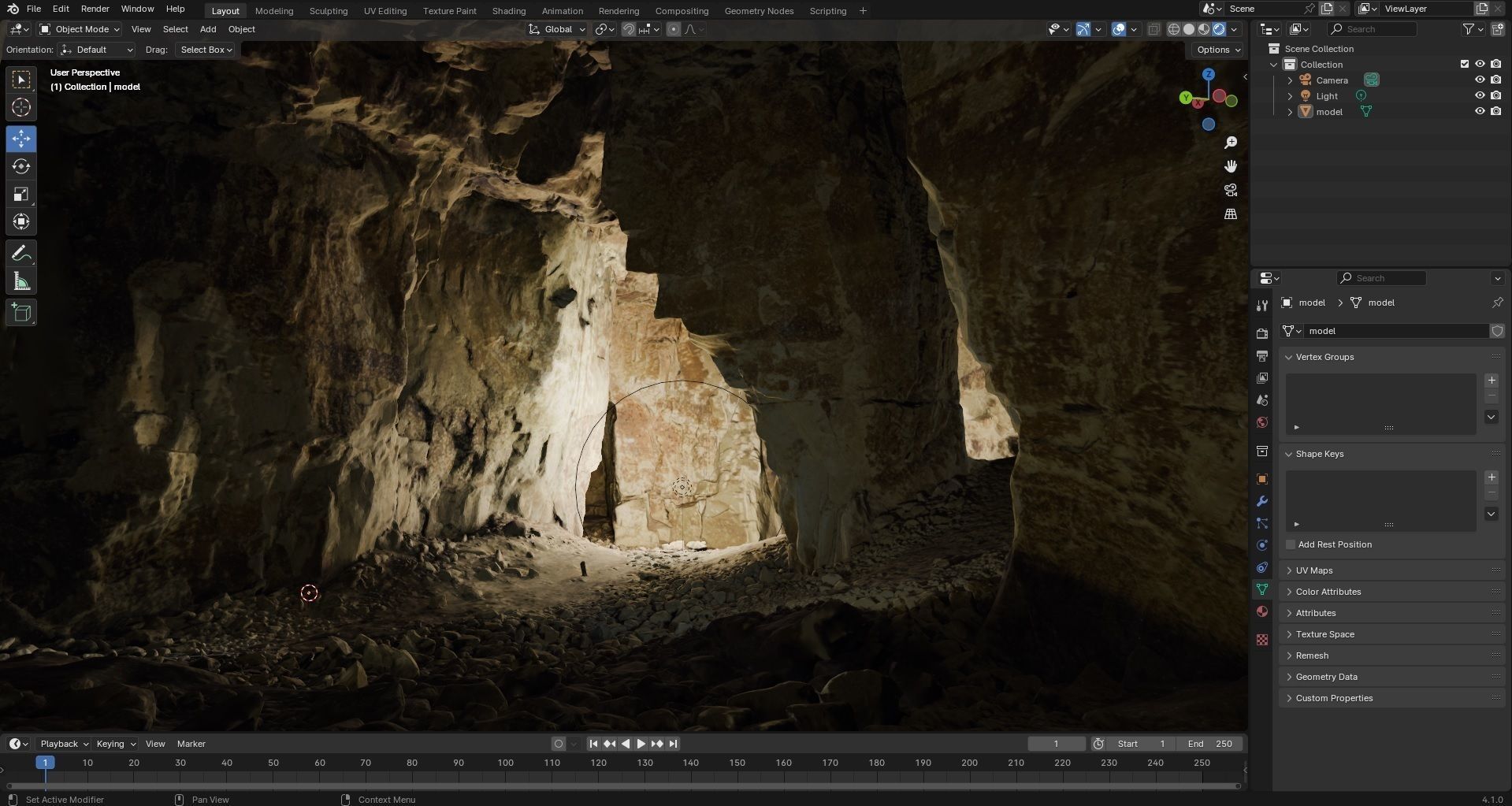Toggle the camera view icon
This screenshot has height=806, width=1512.
(1231, 190)
